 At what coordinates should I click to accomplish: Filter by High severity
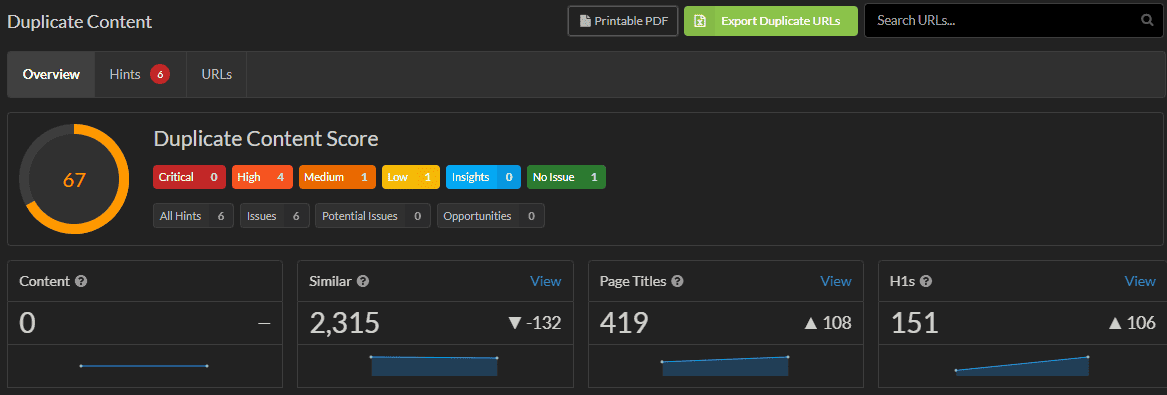click(x=263, y=177)
